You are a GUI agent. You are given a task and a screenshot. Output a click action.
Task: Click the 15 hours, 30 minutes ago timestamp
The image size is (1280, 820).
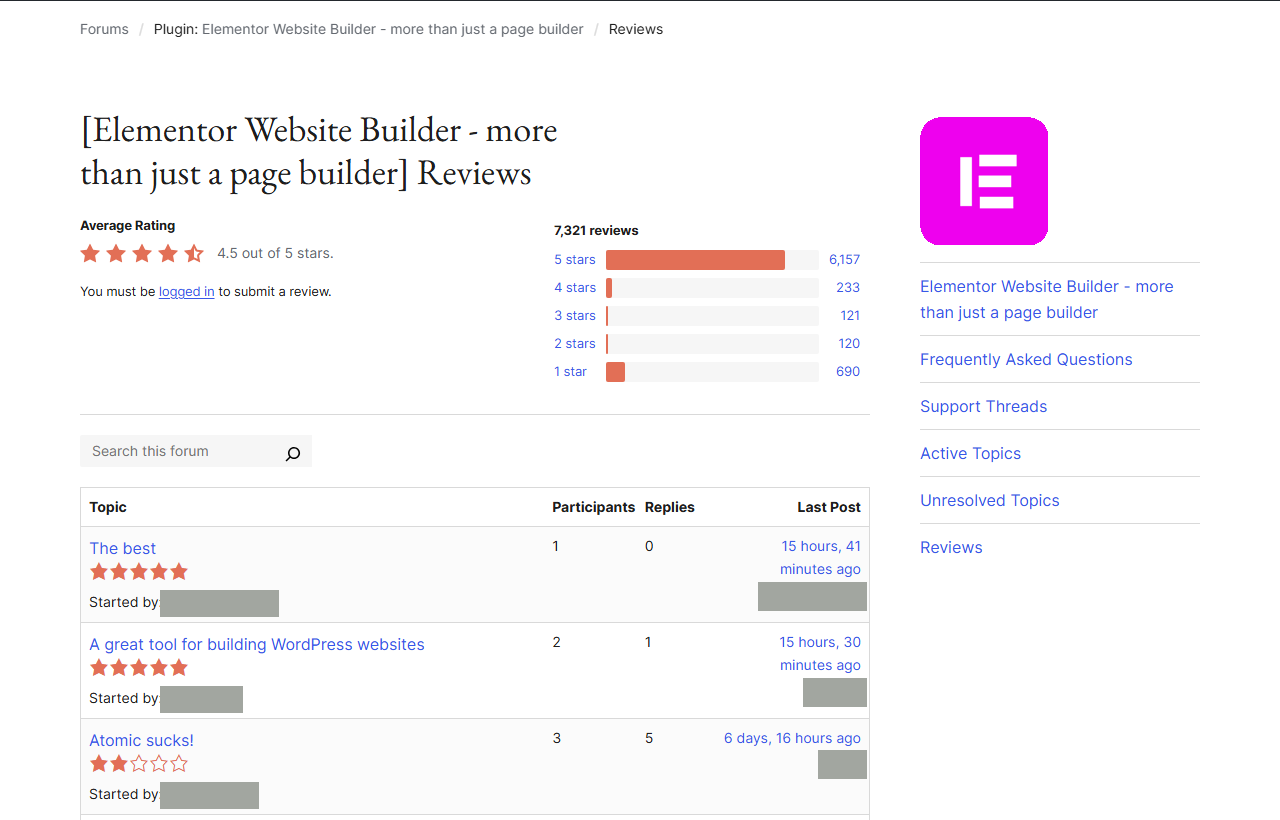pos(820,653)
